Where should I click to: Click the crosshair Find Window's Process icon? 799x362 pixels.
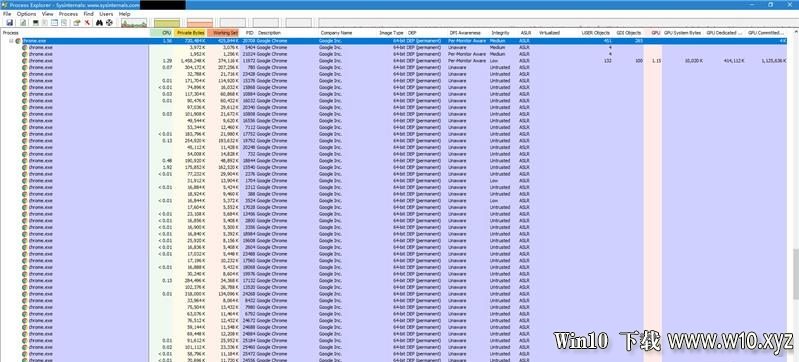click(x=109, y=23)
